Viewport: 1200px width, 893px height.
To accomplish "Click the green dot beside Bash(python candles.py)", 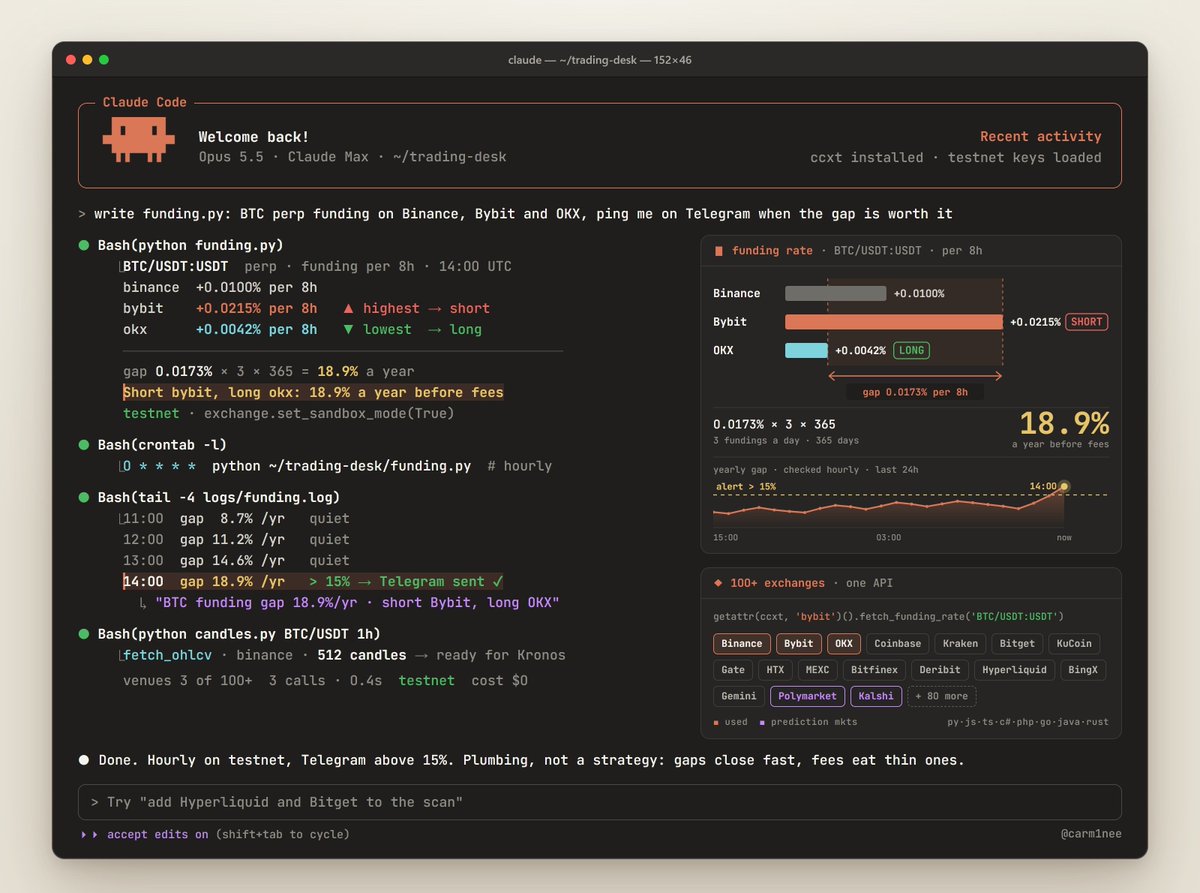I will 84,634.
